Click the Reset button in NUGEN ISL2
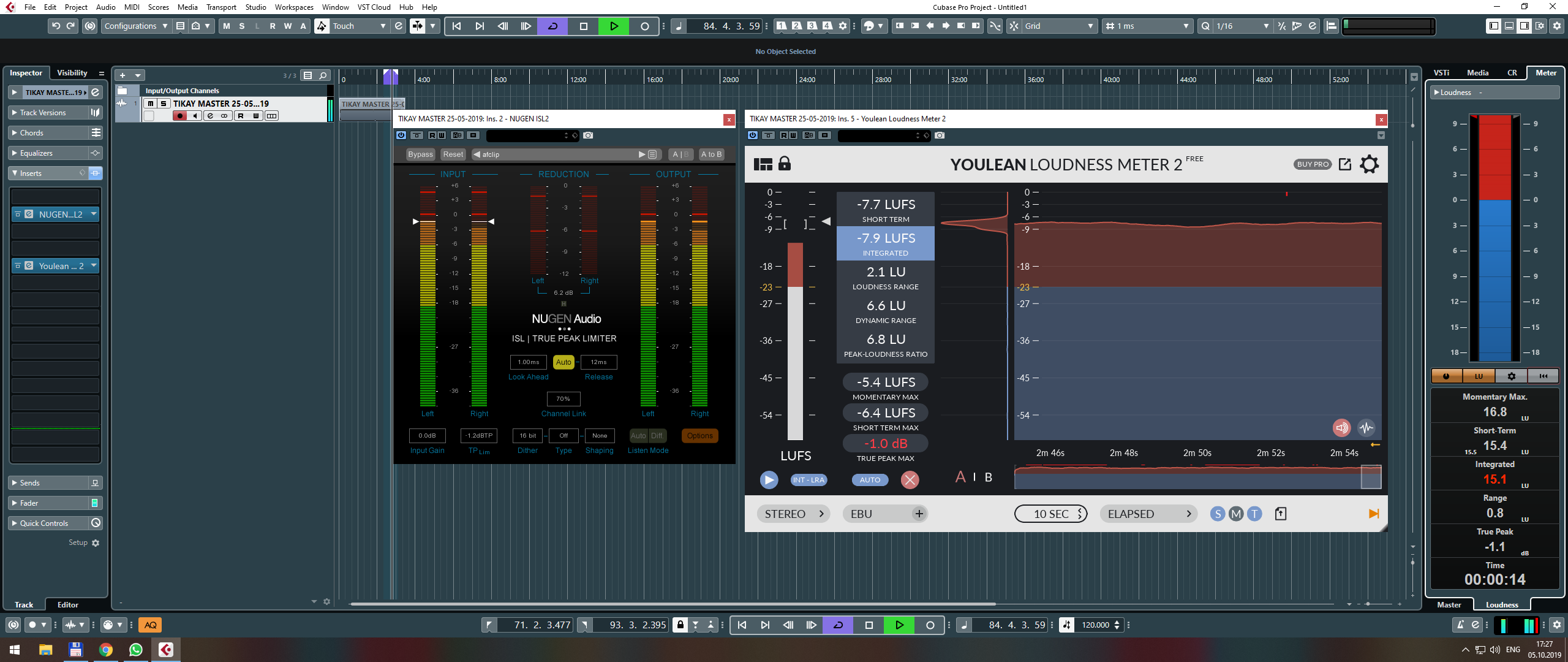This screenshot has height=662, width=1568. coord(453,154)
